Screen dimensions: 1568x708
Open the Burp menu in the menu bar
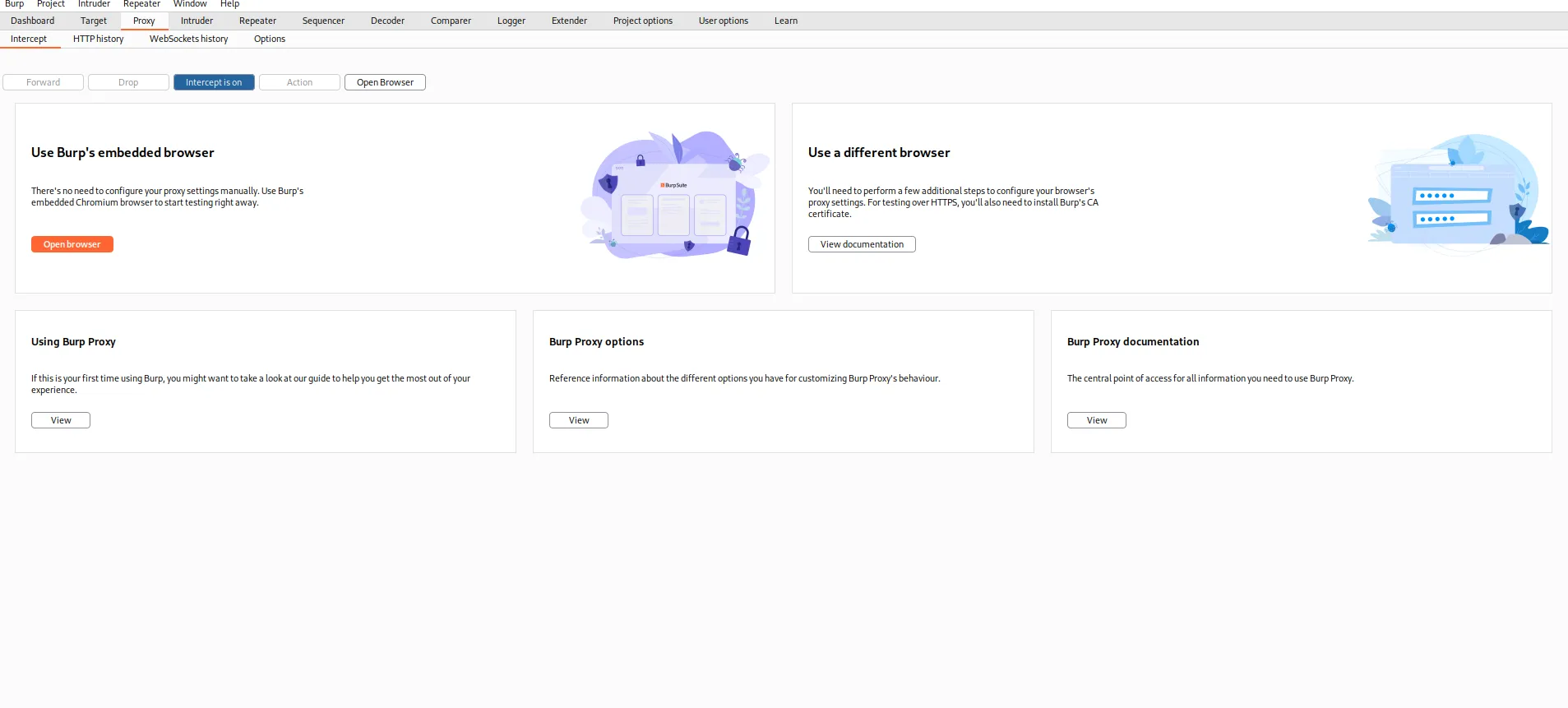coord(15,4)
